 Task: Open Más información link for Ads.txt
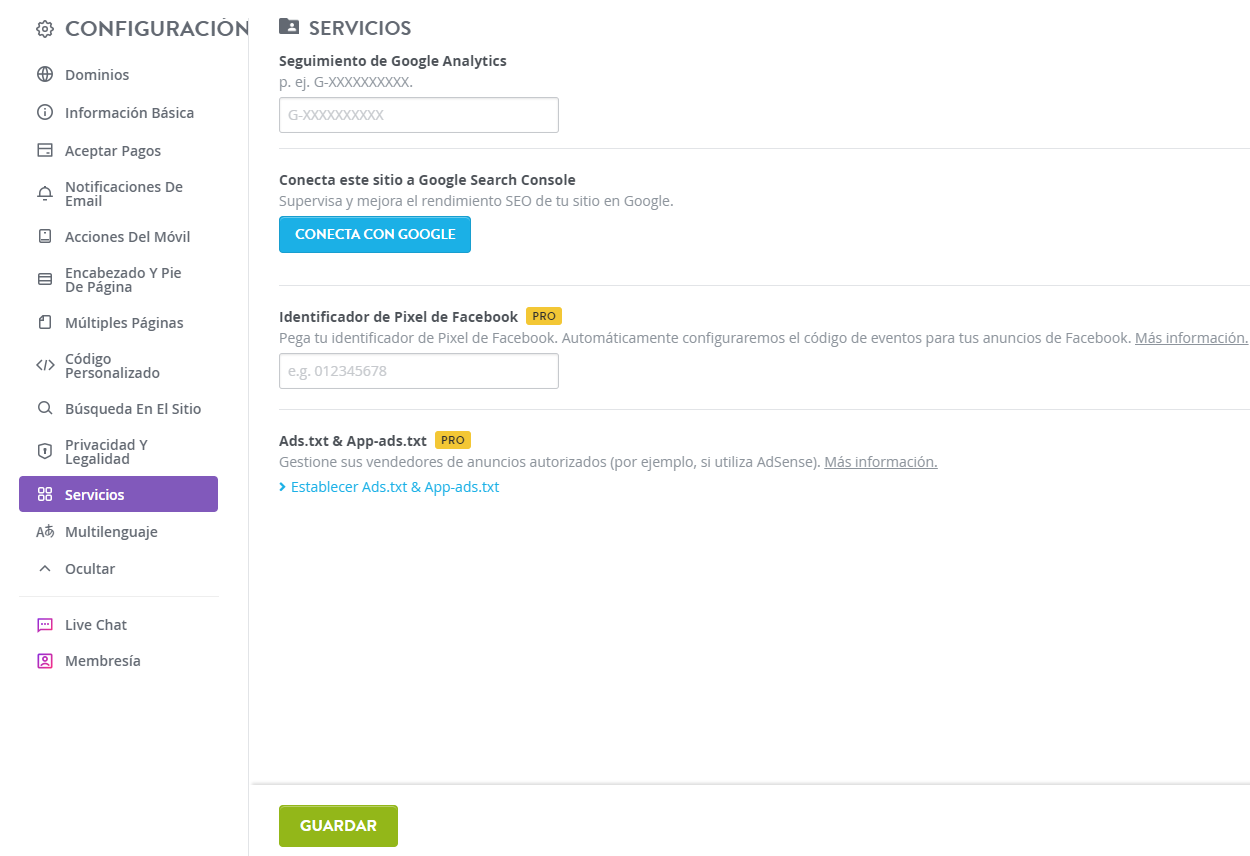pyautogui.click(x=881, y=462)
